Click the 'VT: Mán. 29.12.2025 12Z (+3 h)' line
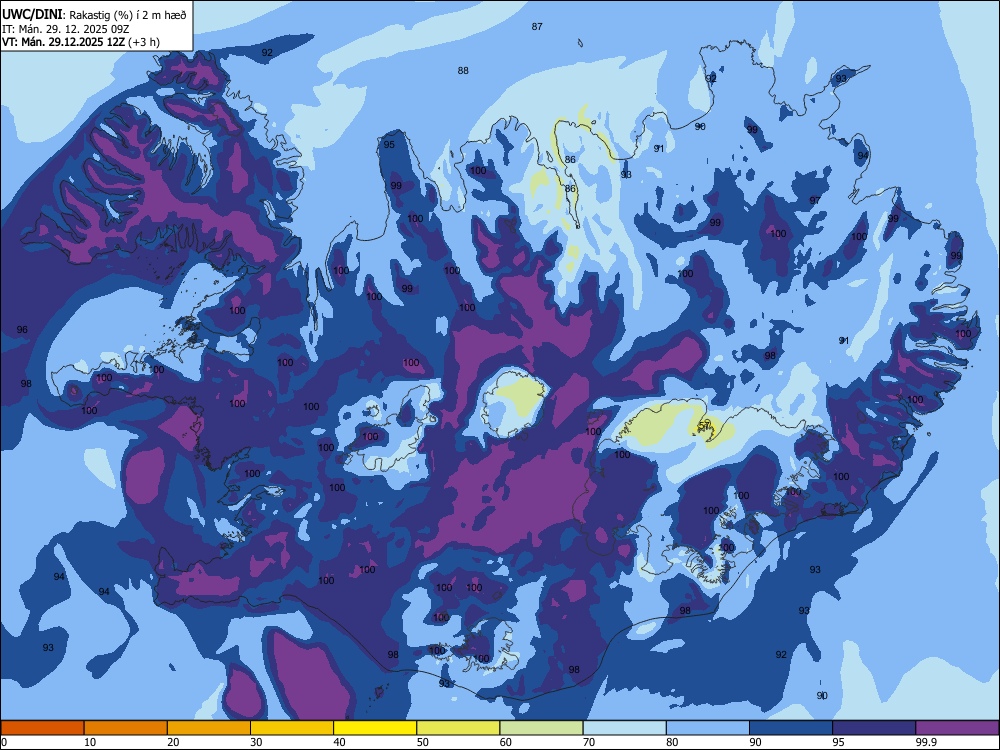The width and height of the screenshot is (1000, 750). click(81, 42)
